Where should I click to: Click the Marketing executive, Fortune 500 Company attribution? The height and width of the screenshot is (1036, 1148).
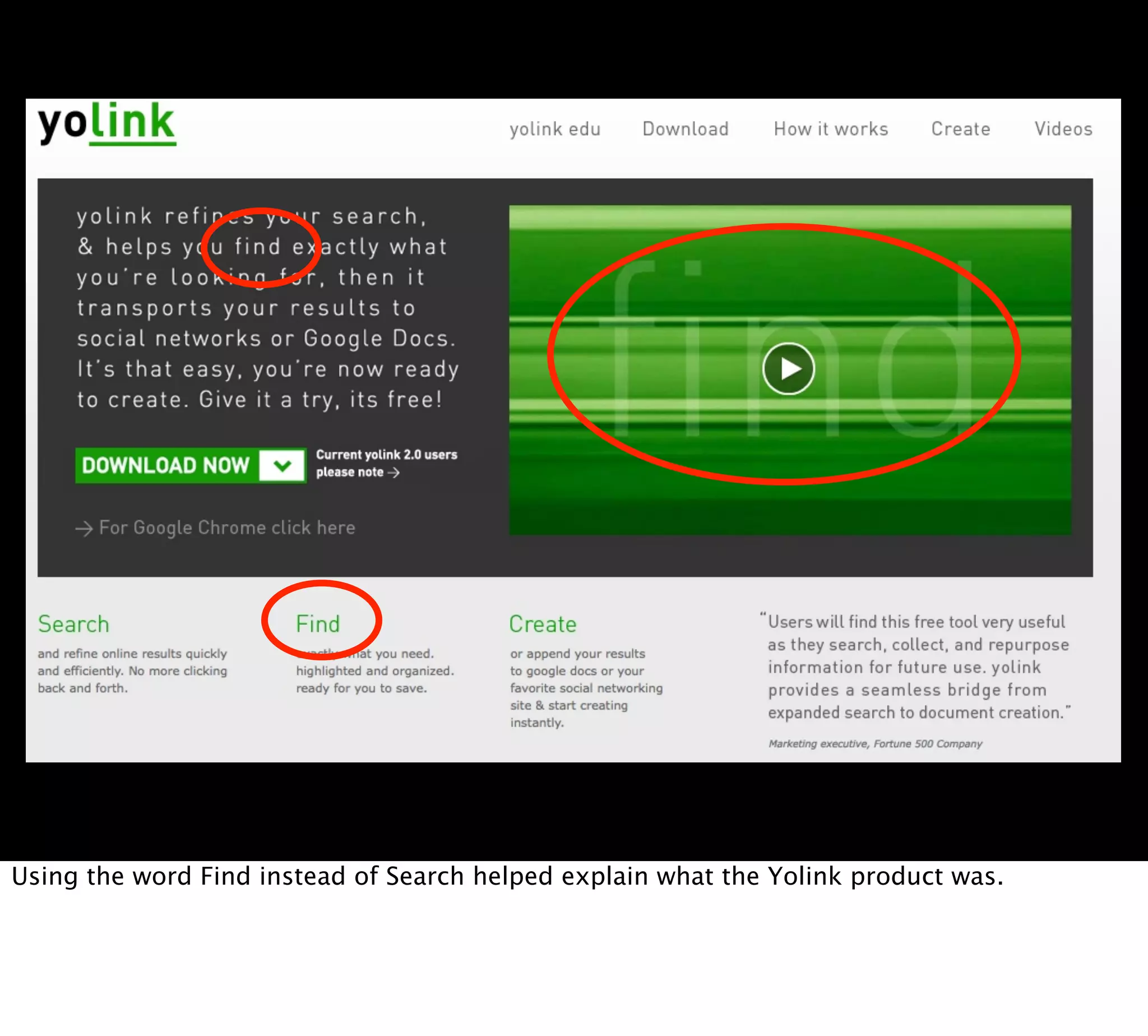tap(876, 743)
